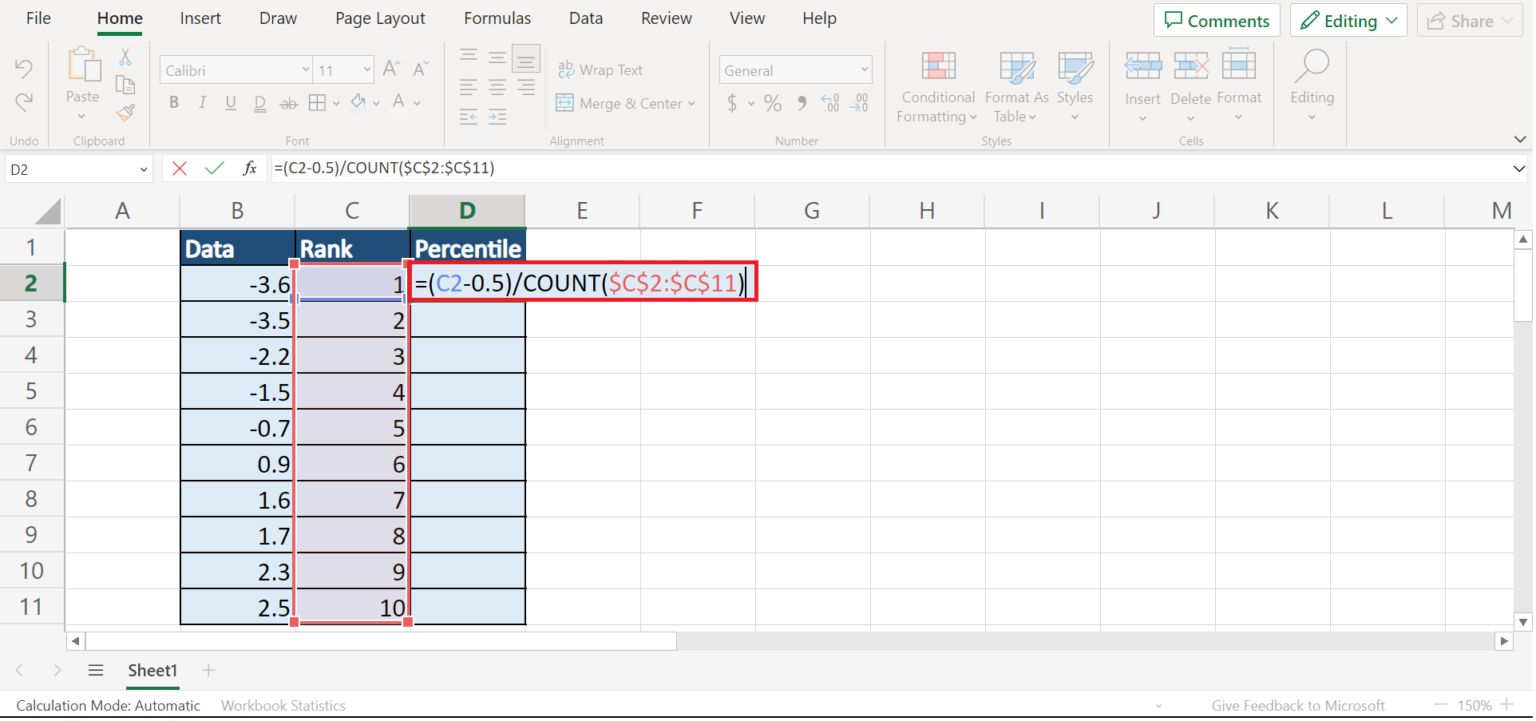Screen dimensions: 1536x721
Task: Click the Format Painter icon
Action: click(x=126, y=113)
